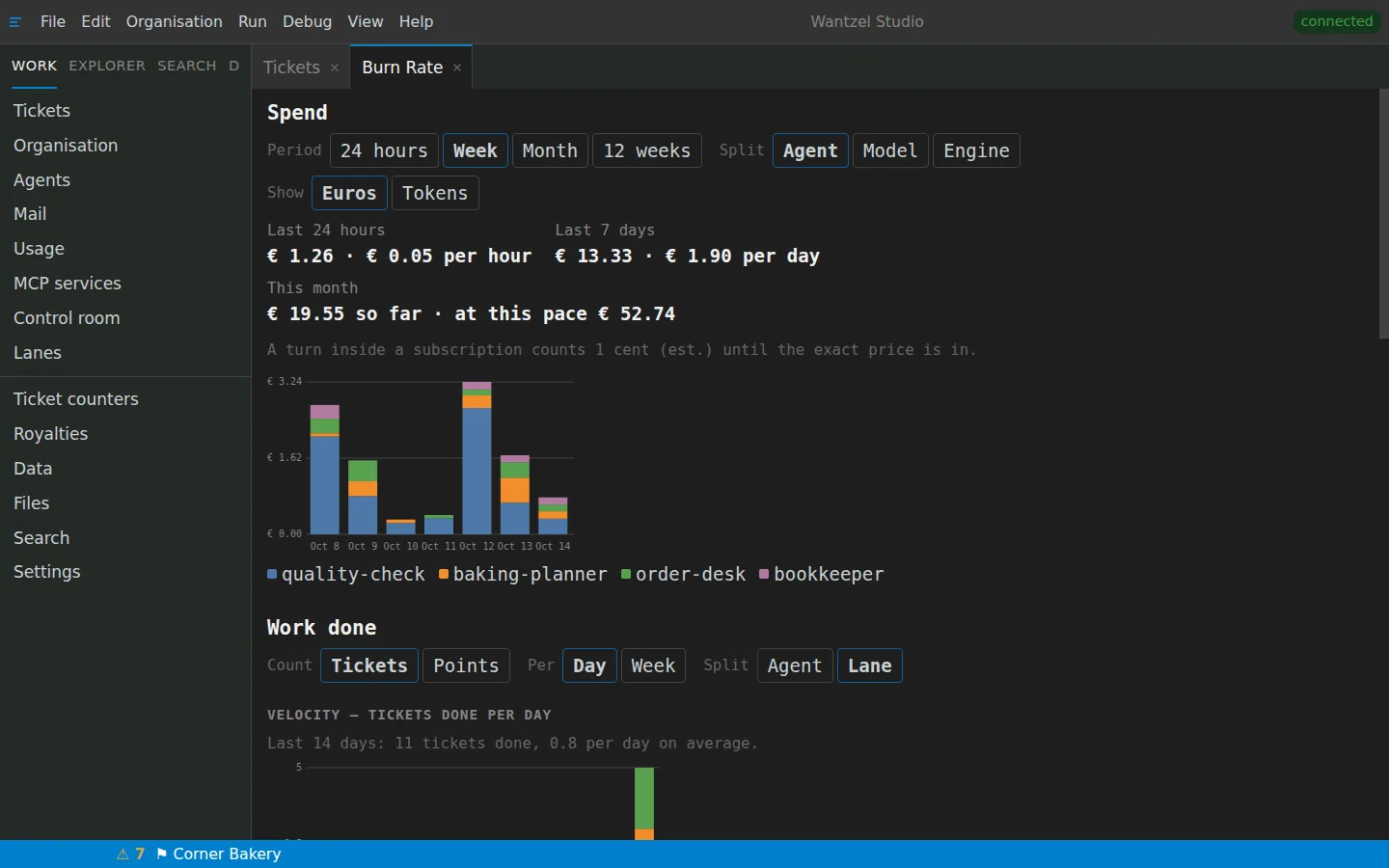Viewport: 1389px width, 868px height.
Task: Show spend in Tokens
Action: 435,193
